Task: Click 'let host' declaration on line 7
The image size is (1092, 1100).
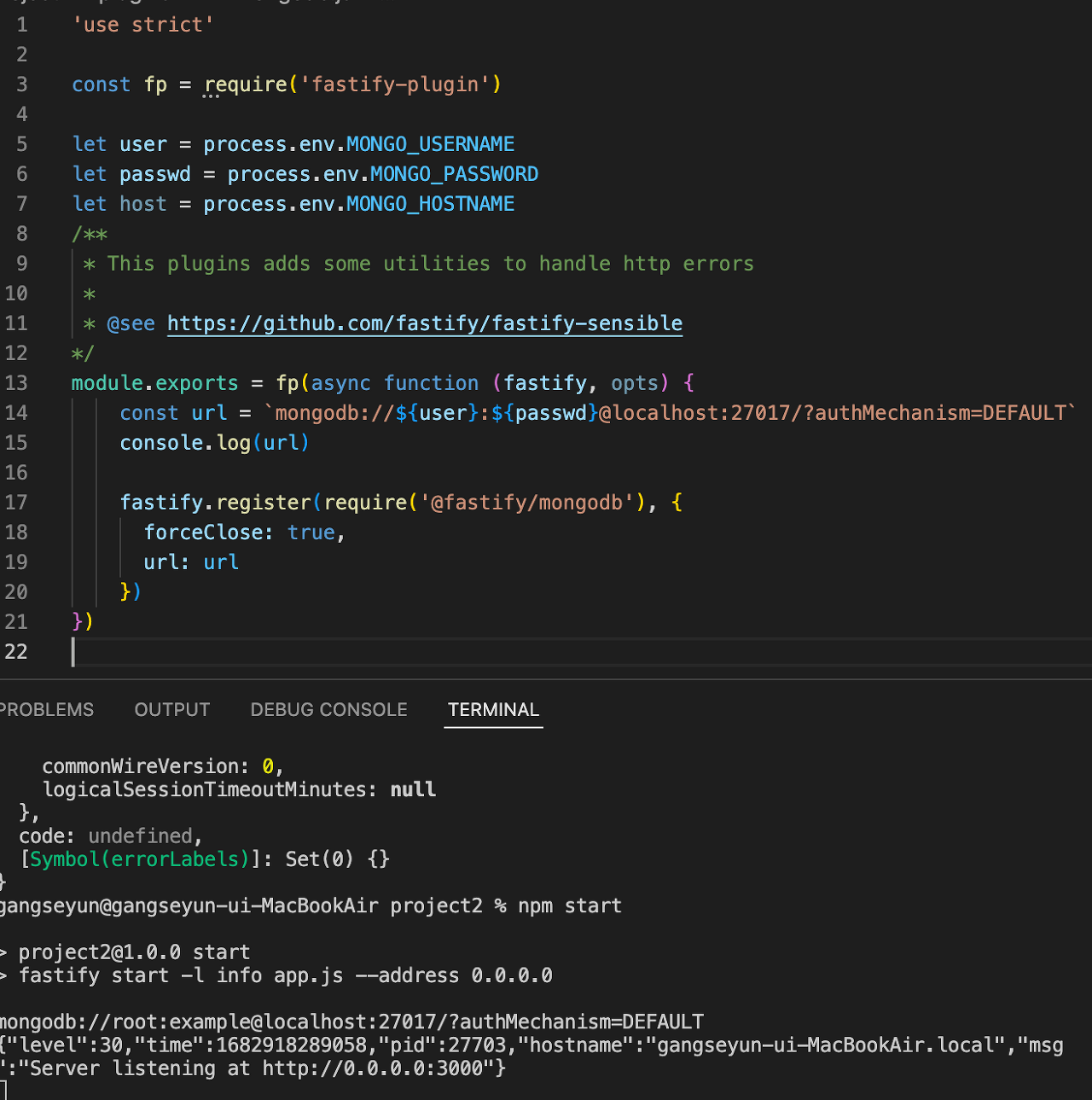Action: click(119, 204)
